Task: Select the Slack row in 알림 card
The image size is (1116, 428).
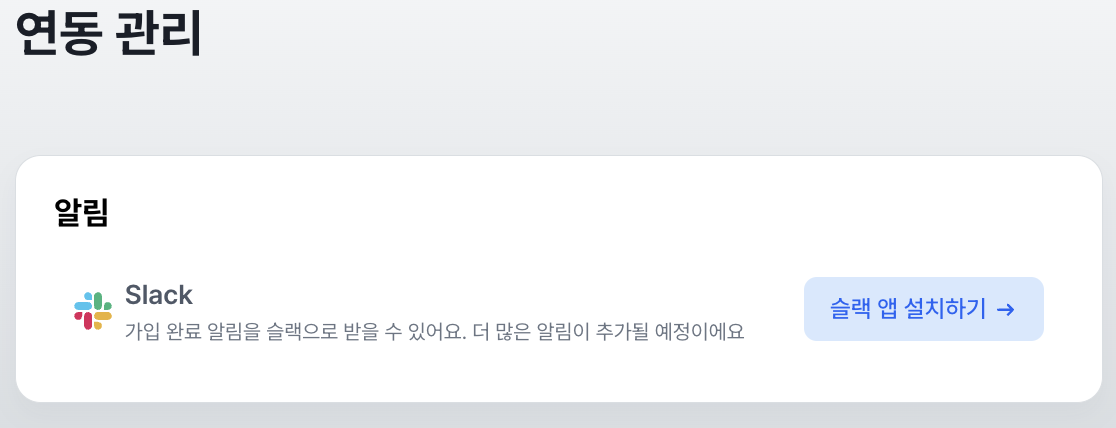Action: coord(559,310)
